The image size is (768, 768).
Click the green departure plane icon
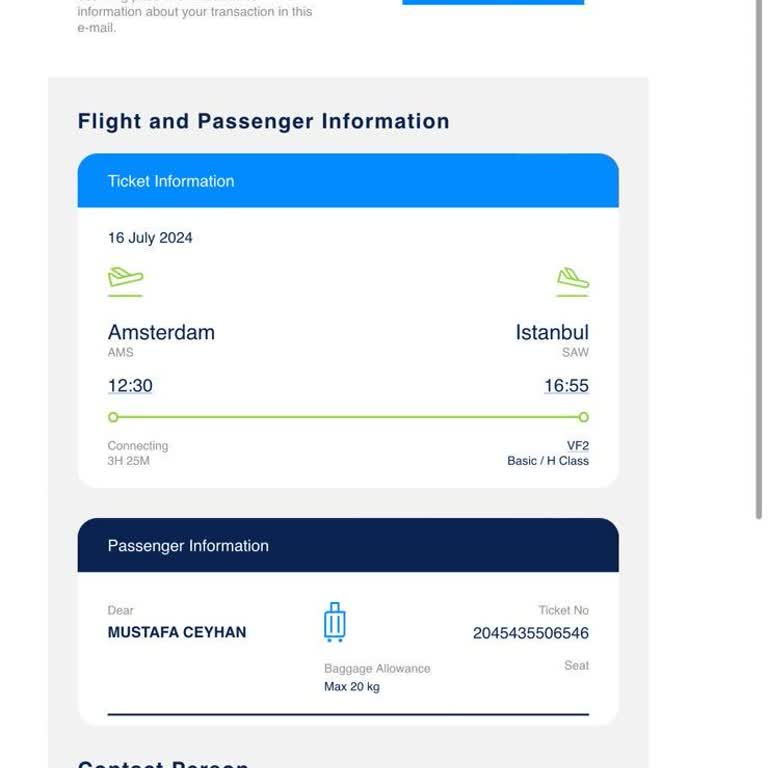[125, 281]
